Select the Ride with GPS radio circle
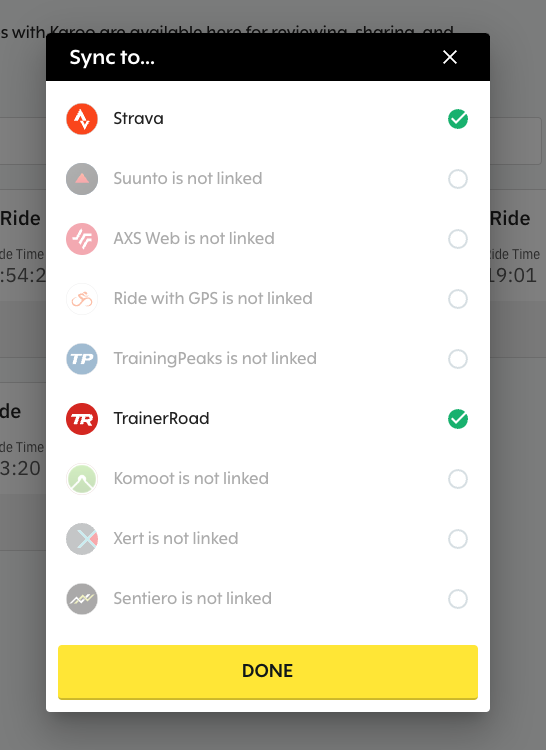The image size is (546, 750). point(458,299)
